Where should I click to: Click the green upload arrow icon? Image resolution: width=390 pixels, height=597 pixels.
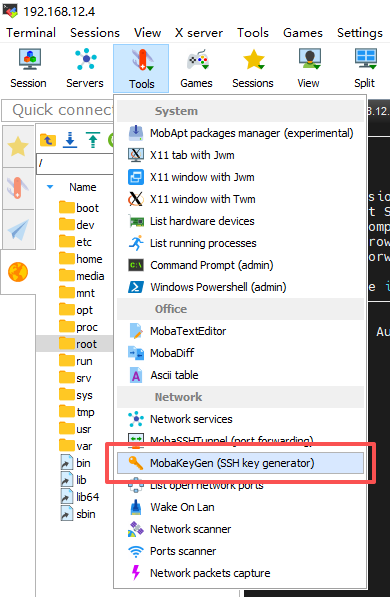(93, 140)
